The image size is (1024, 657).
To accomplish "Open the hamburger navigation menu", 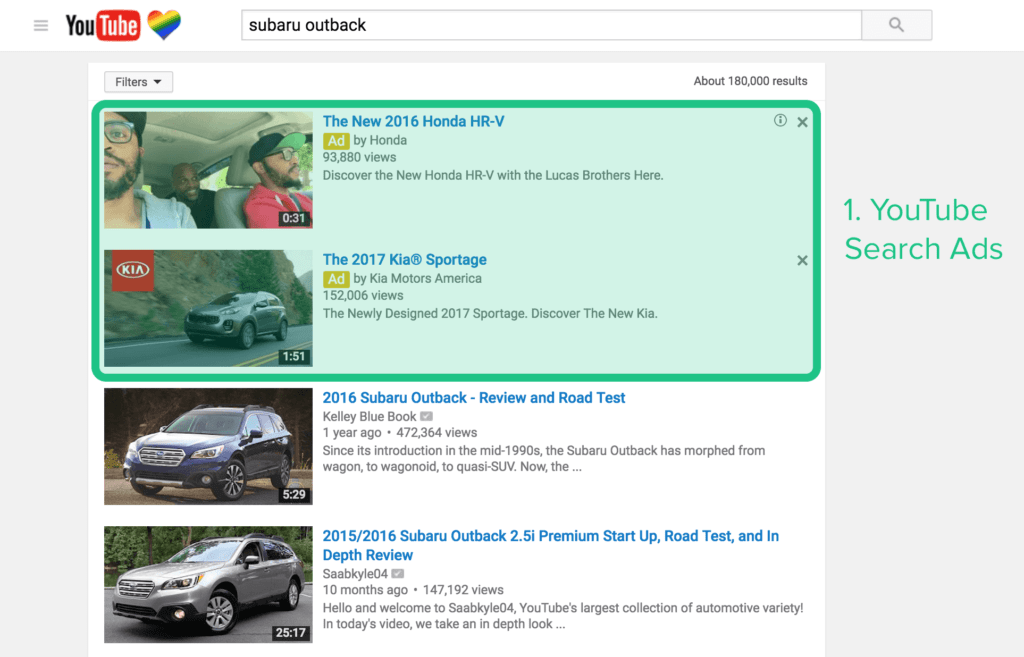I will click(x=40, y=25).
